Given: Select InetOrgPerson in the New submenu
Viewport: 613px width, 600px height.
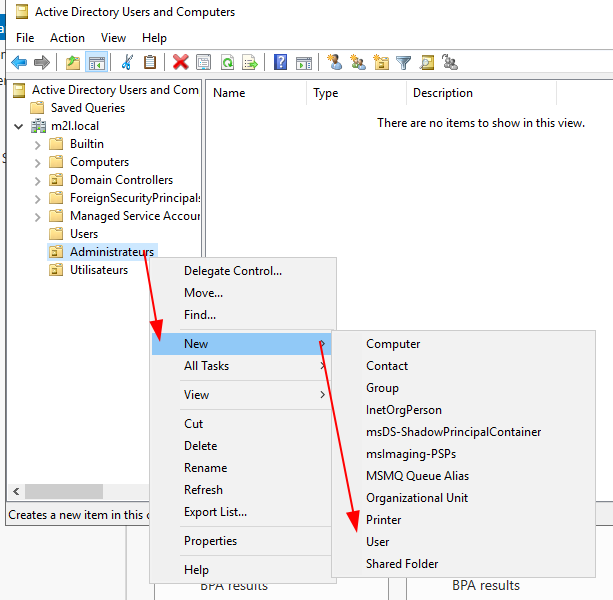Looking at the screenshot, I should [x=464, y=410].
